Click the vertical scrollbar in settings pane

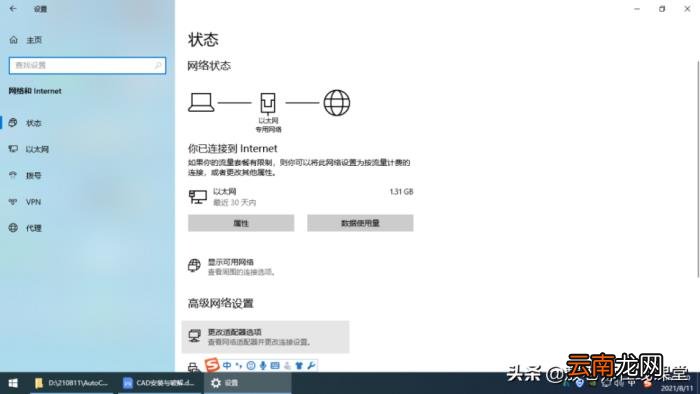point(698,168)
